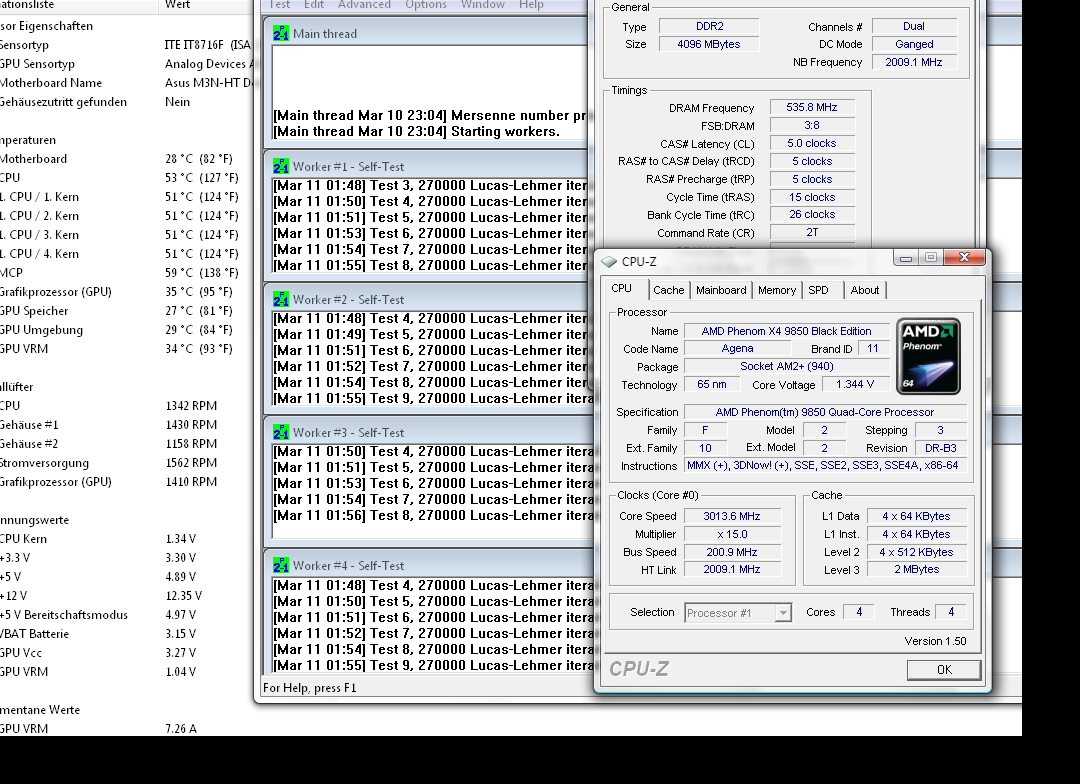The width and height of the screenshot is (1080, 784).
Task: Open the Options menu in Prime95
Action: [x=426, y=4]
